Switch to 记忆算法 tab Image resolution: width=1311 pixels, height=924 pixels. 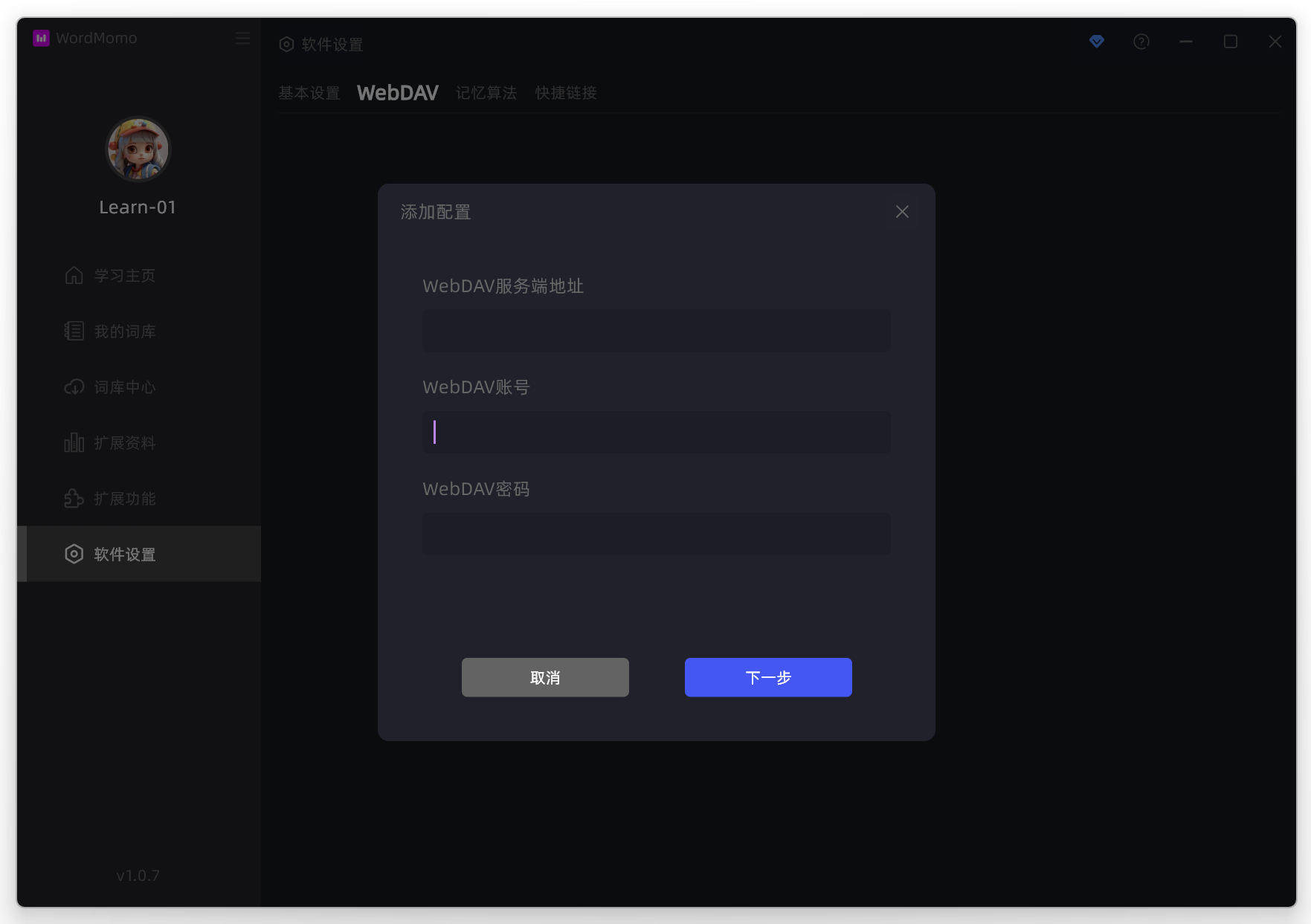pyautogui.click(x=486, y=93)
